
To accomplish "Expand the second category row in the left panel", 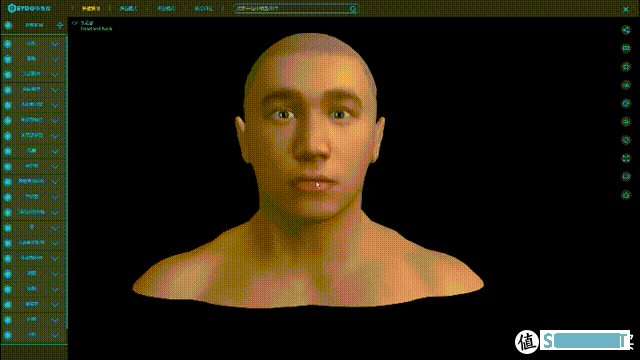I will pos(55,59).
